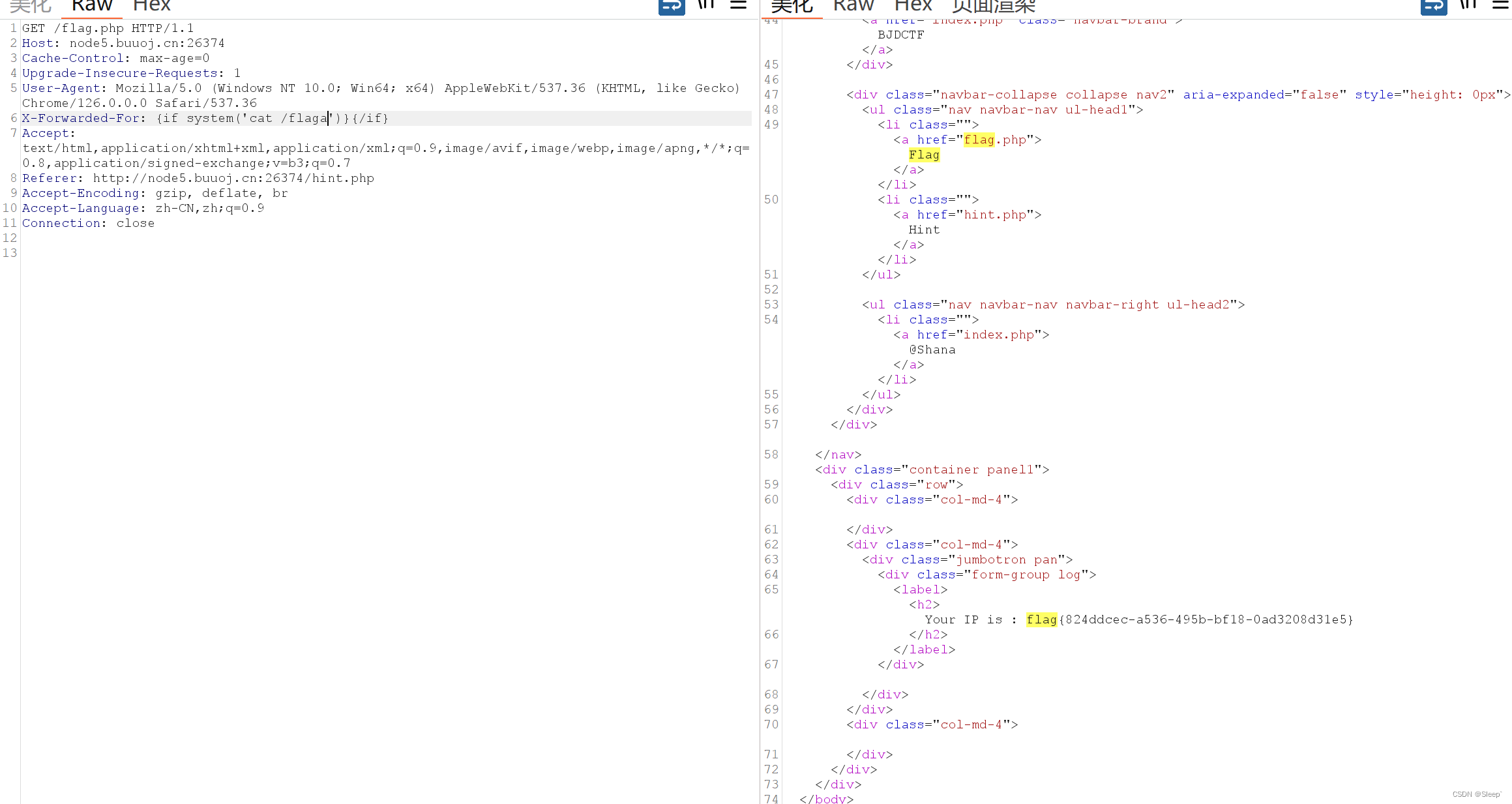Open the 页面渲染 render tab

[x=993, y=6]
